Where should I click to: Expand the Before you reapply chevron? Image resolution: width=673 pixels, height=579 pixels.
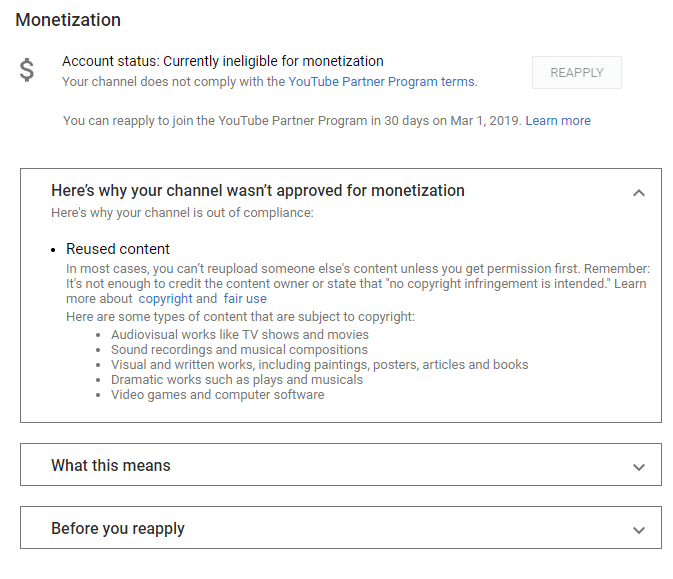coord(639,530)
